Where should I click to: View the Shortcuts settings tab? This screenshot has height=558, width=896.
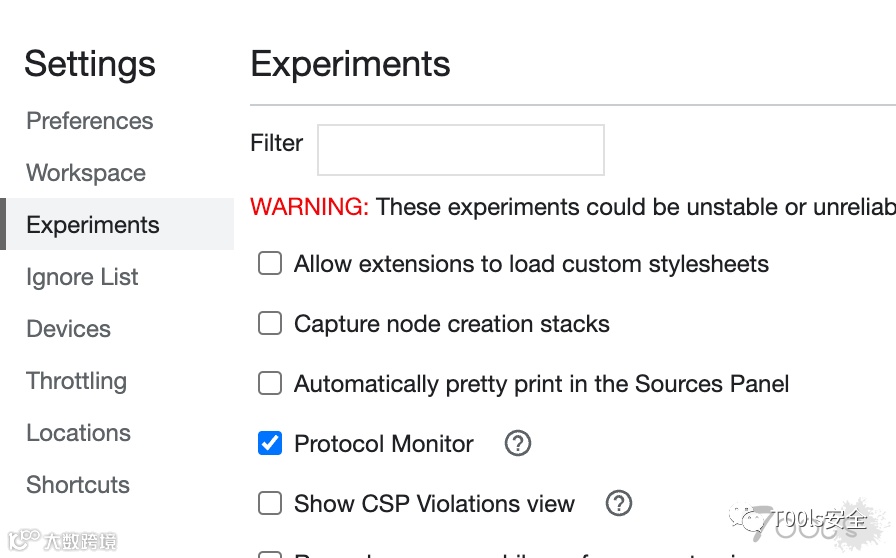click(x=78, y=485)
